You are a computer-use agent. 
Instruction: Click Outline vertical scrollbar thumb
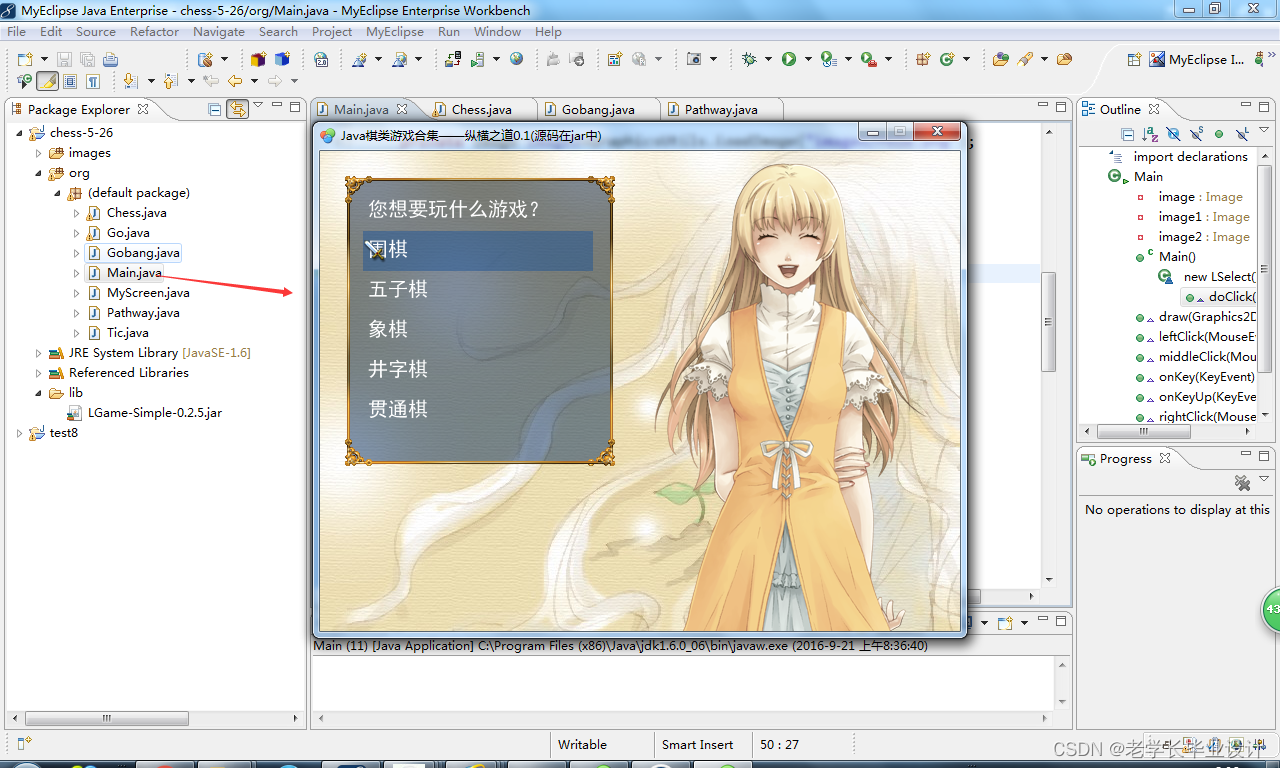1265,269
